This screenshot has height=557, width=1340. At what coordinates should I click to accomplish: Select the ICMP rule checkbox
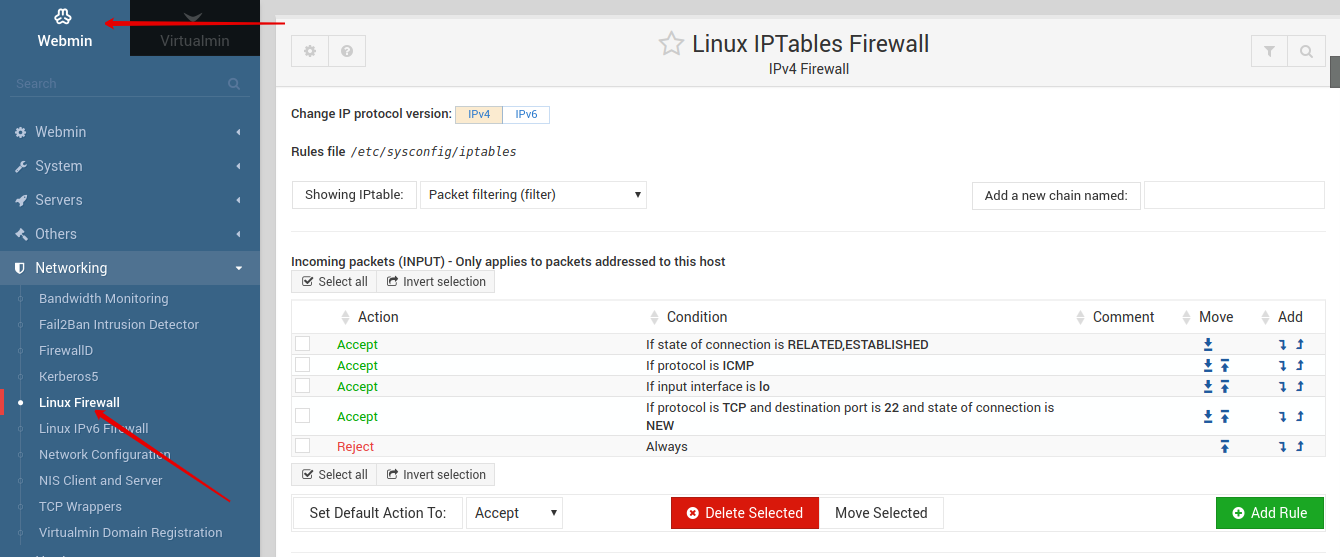[302, 365]
